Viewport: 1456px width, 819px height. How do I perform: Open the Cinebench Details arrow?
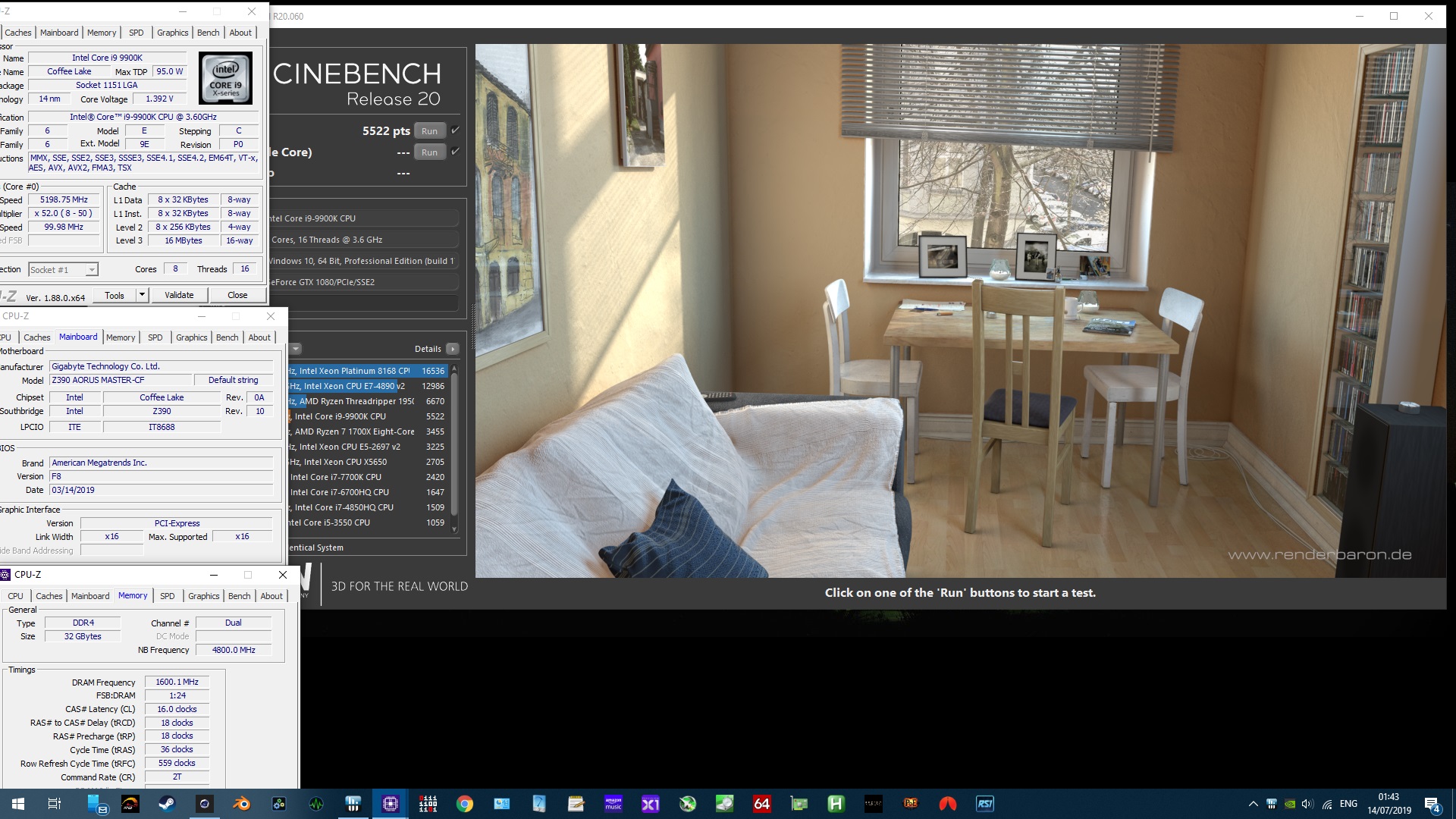coord(453,349)
